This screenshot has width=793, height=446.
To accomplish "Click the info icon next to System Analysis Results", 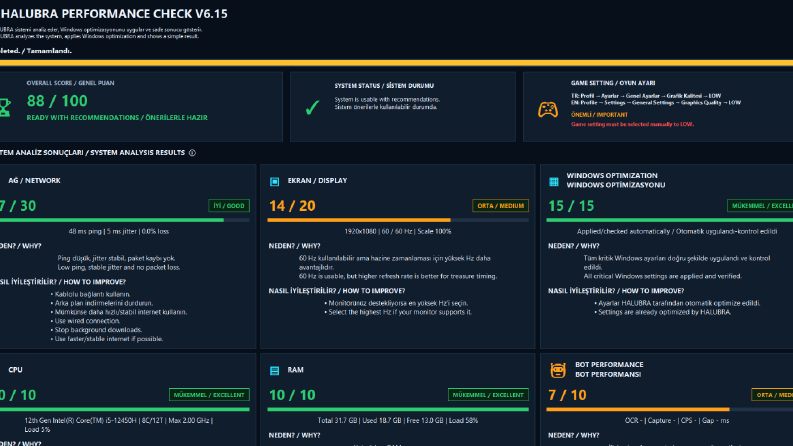I will point(192,153).
